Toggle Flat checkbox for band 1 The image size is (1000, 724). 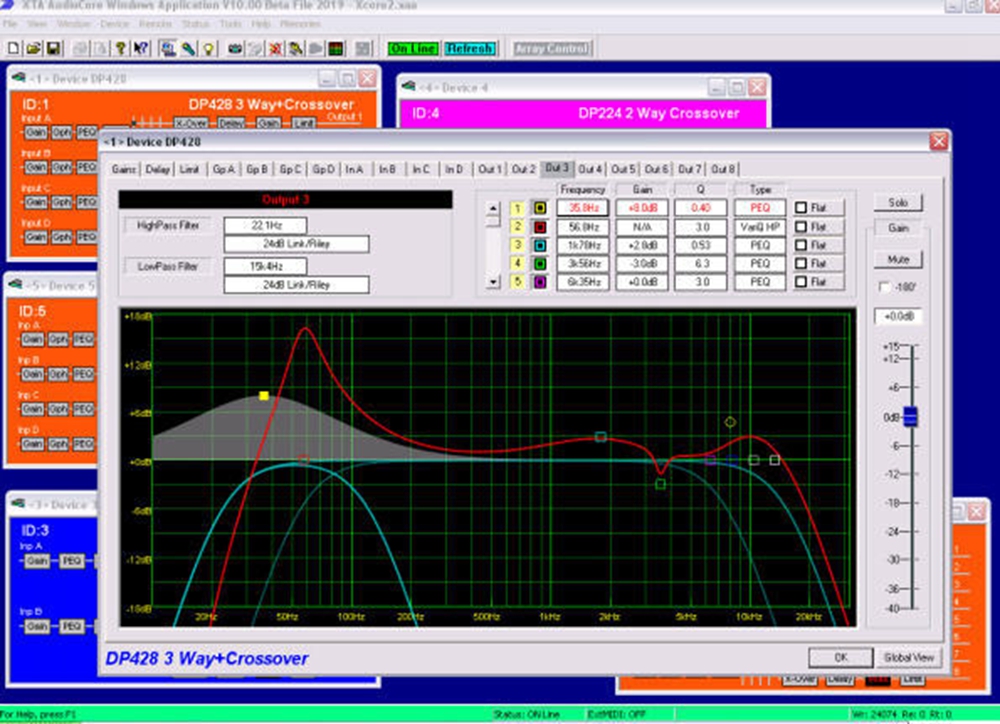point(801,208)
